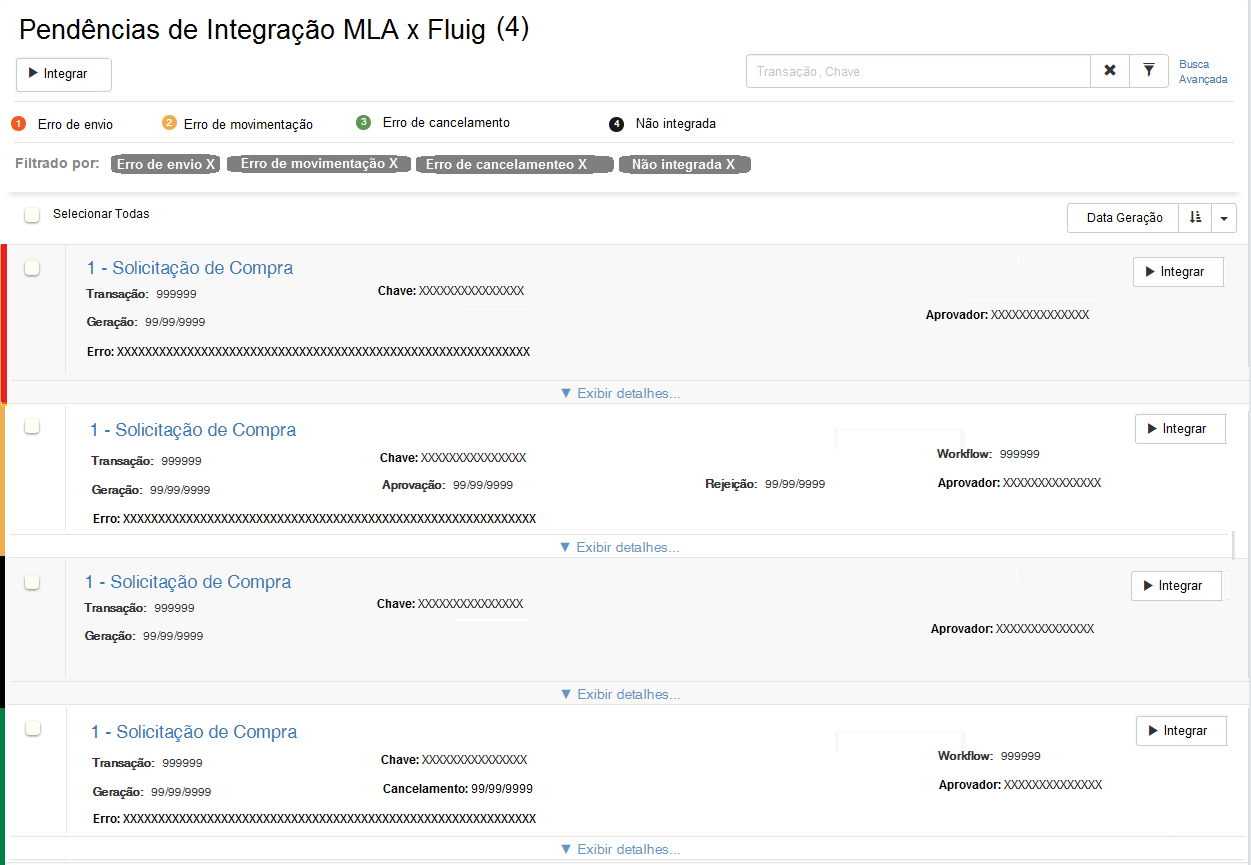The width and height of the screenshot is (1251, 865).
Task: Click the filter funnel icon
Action: coord(1149,71)
